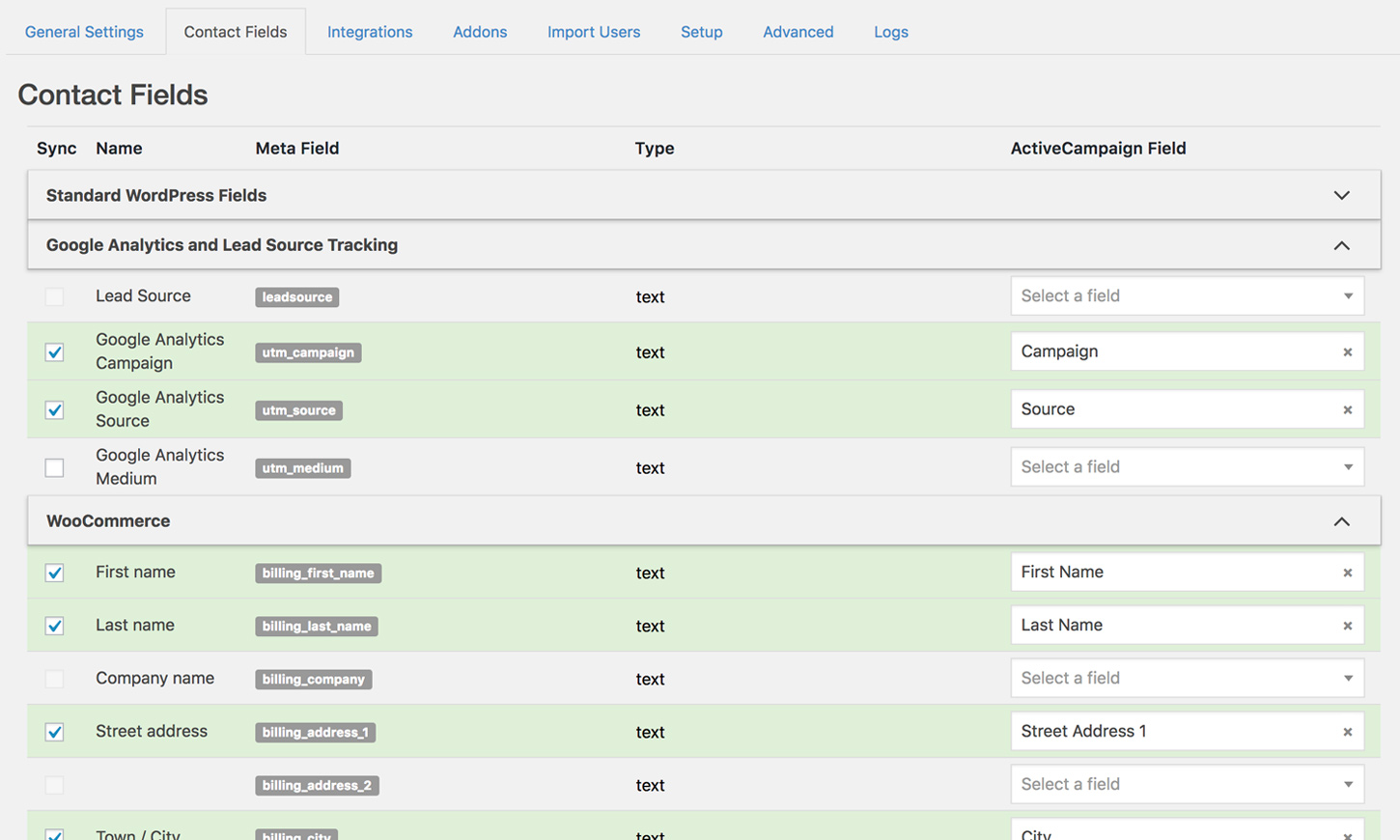Expand Standard WordPress Fields section

pos(1341,196)
